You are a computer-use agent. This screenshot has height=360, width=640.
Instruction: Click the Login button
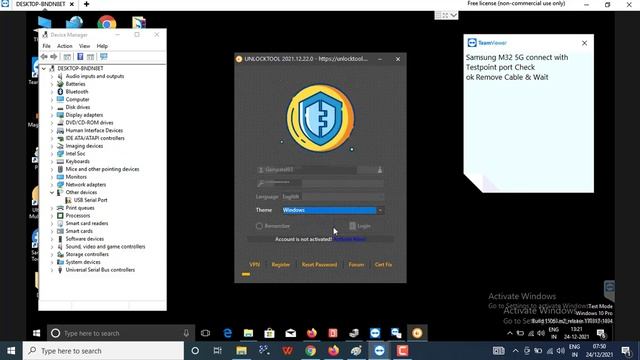[x=360, y=226]
